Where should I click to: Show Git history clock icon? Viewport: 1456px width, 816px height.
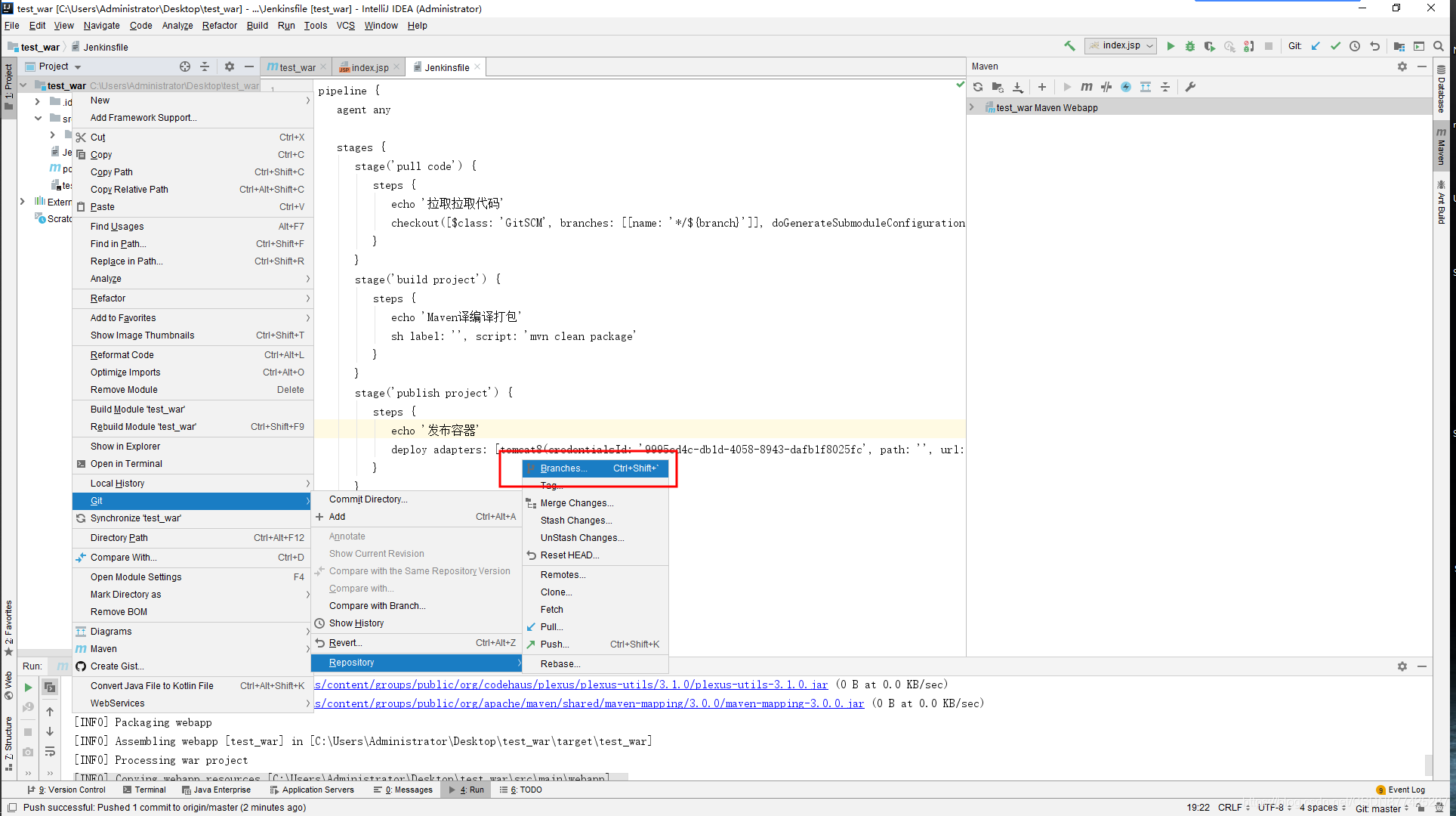pos(1355,46)
